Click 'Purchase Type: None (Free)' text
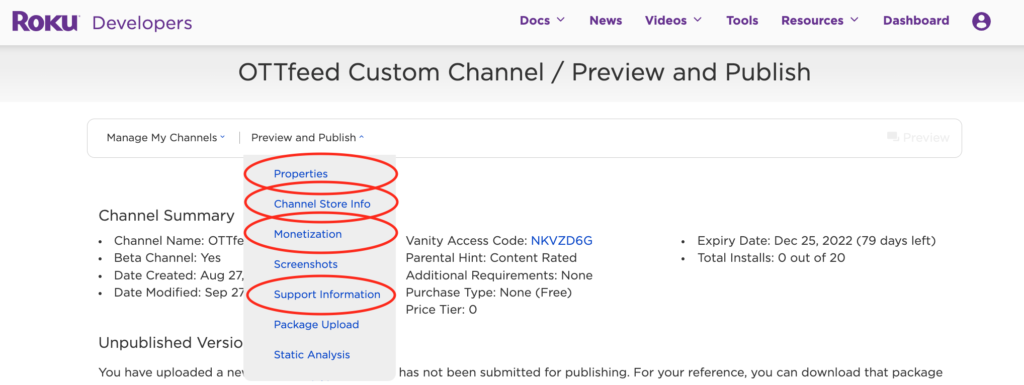The image size is (1024, 385). click(x=488, y=292)
